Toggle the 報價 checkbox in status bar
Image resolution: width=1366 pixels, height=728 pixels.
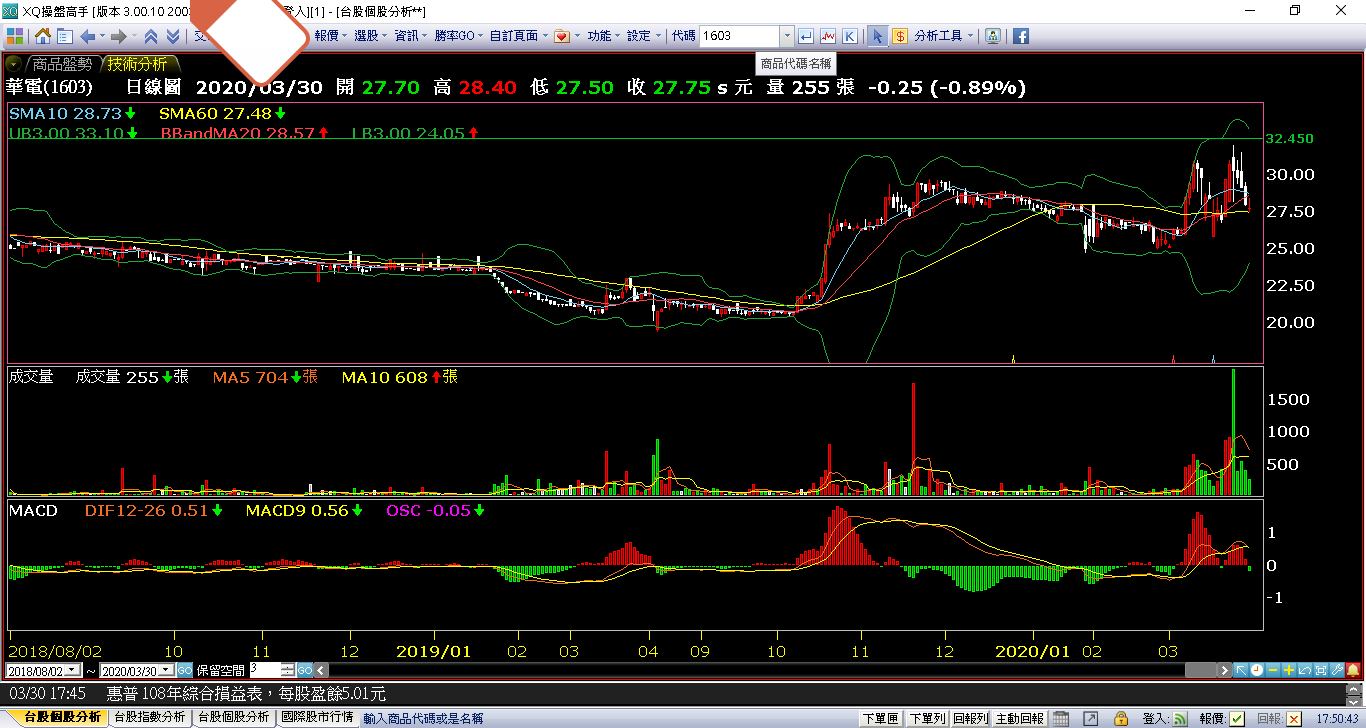pos(1237,718)
